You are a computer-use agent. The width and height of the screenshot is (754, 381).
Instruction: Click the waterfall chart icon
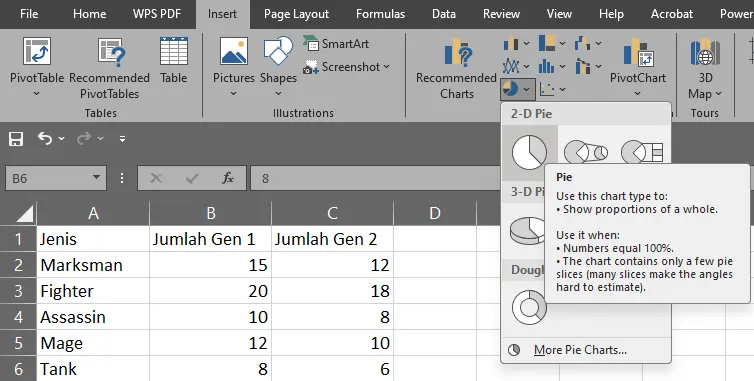click(x=582, y=44)
